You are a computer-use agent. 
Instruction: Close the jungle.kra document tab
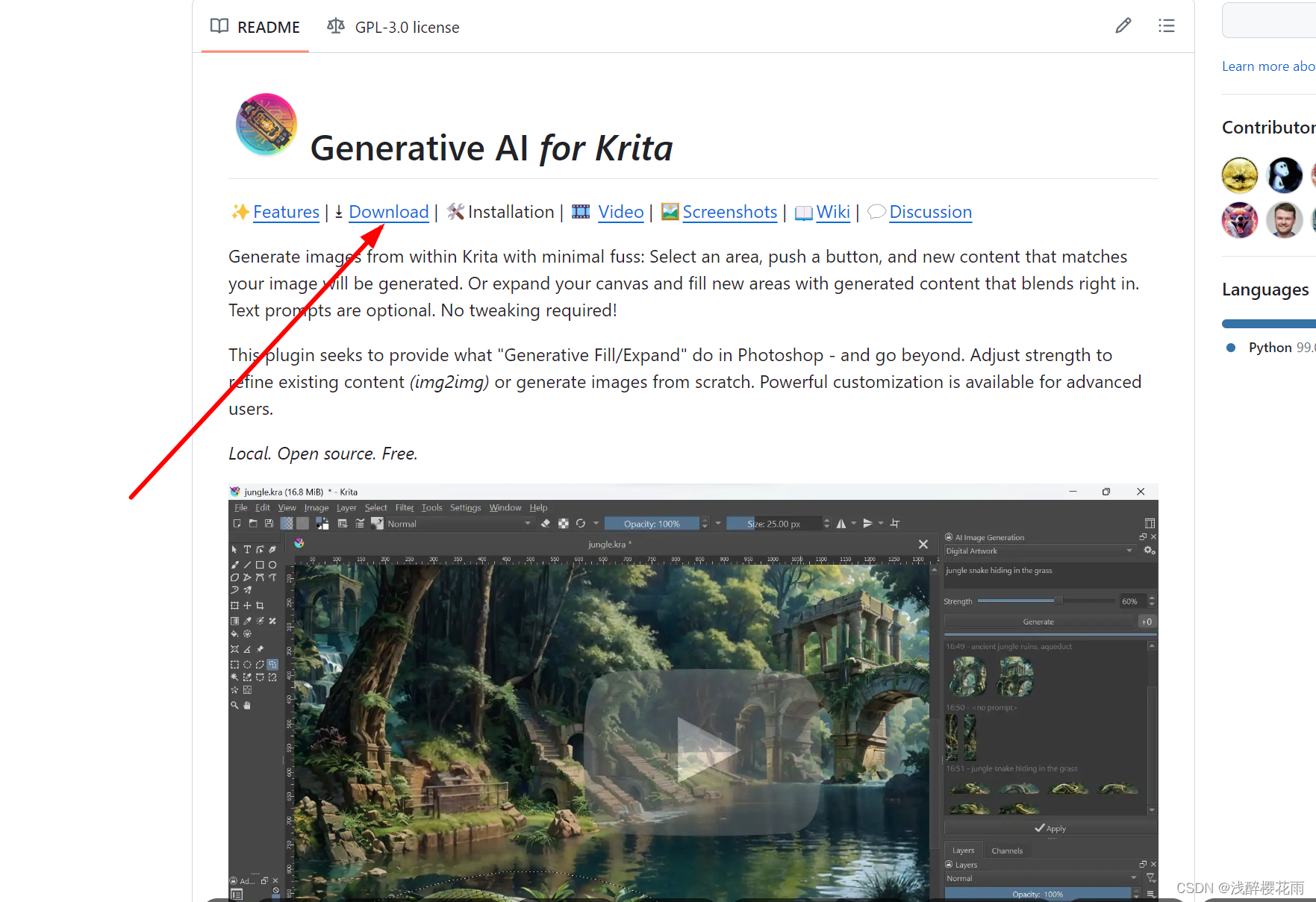click(x=923, y=544)
